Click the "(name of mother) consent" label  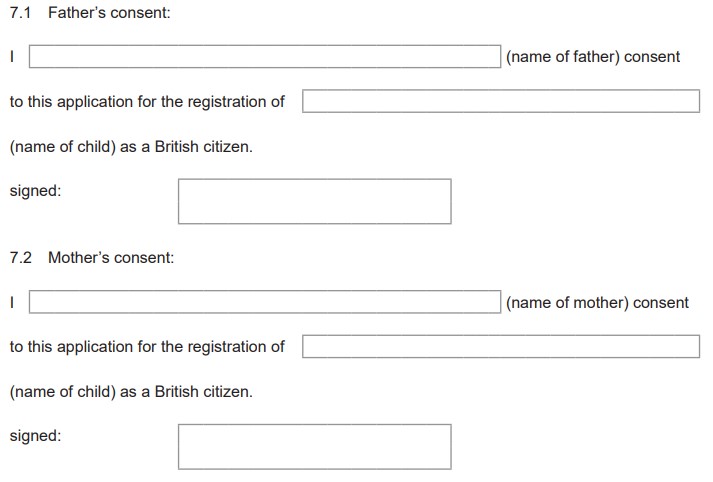pos(597,302)
